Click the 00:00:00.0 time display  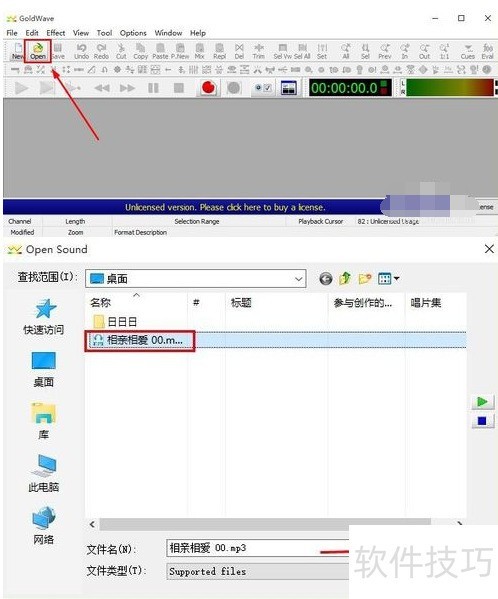[x=350, y=88]
